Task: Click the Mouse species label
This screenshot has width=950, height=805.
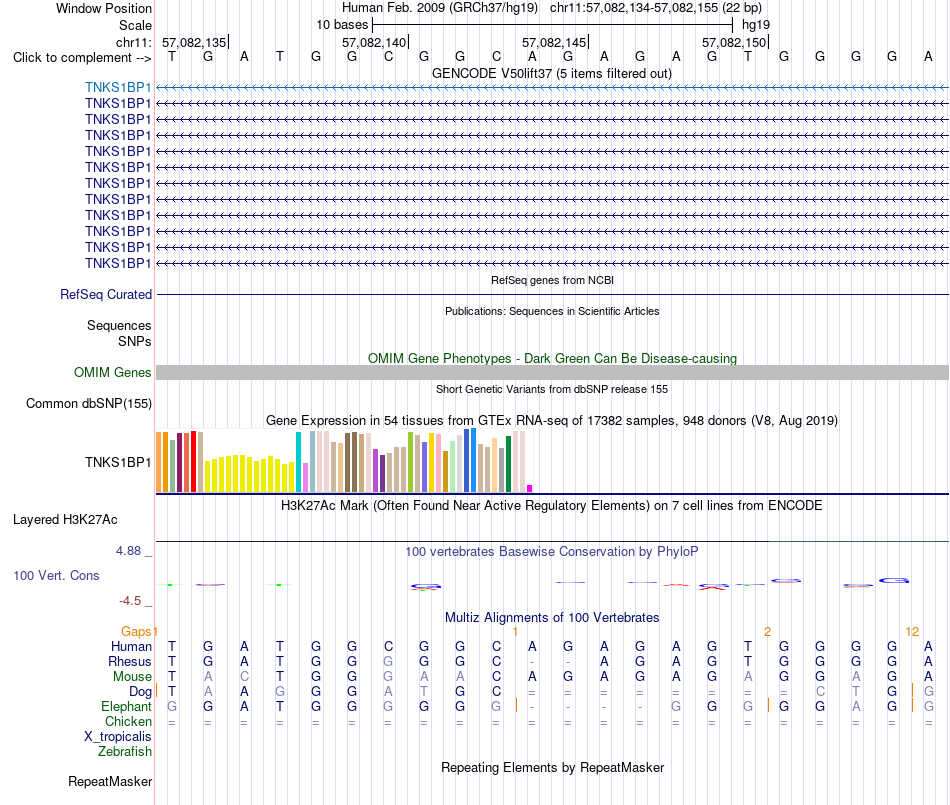Action: 132,677
